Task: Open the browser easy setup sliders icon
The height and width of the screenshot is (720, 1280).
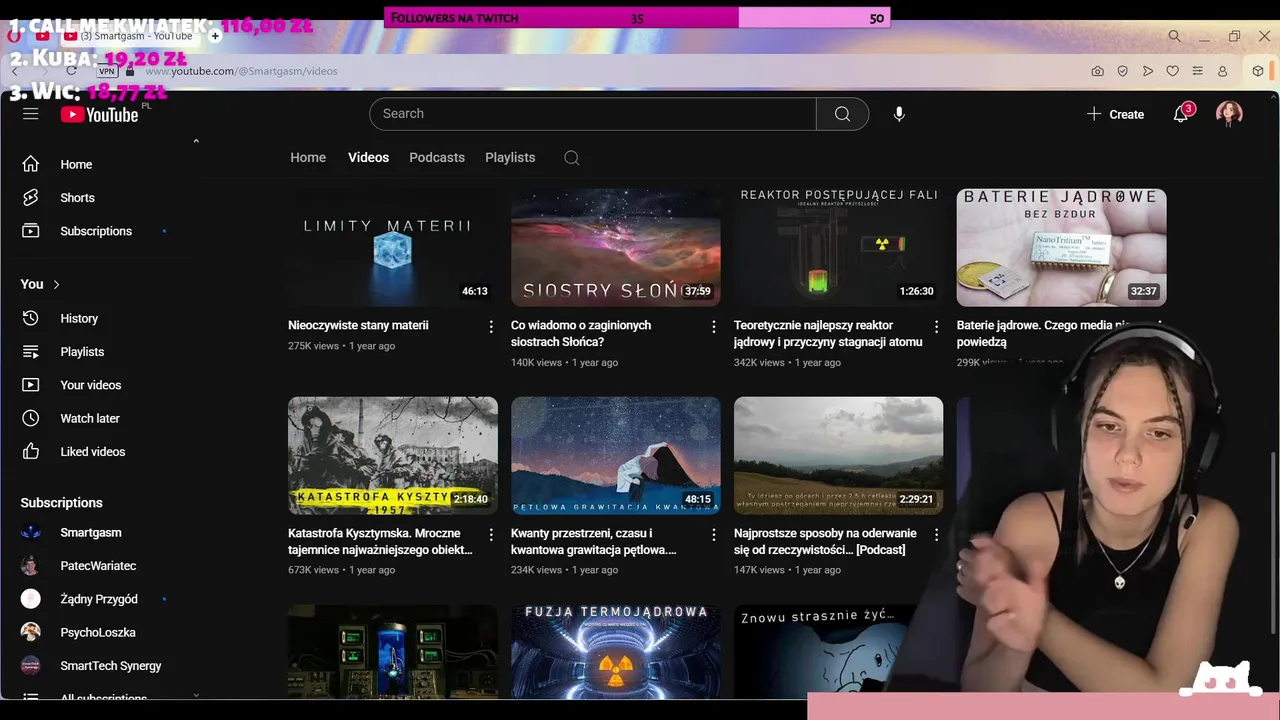Action: click(1197, 71)
